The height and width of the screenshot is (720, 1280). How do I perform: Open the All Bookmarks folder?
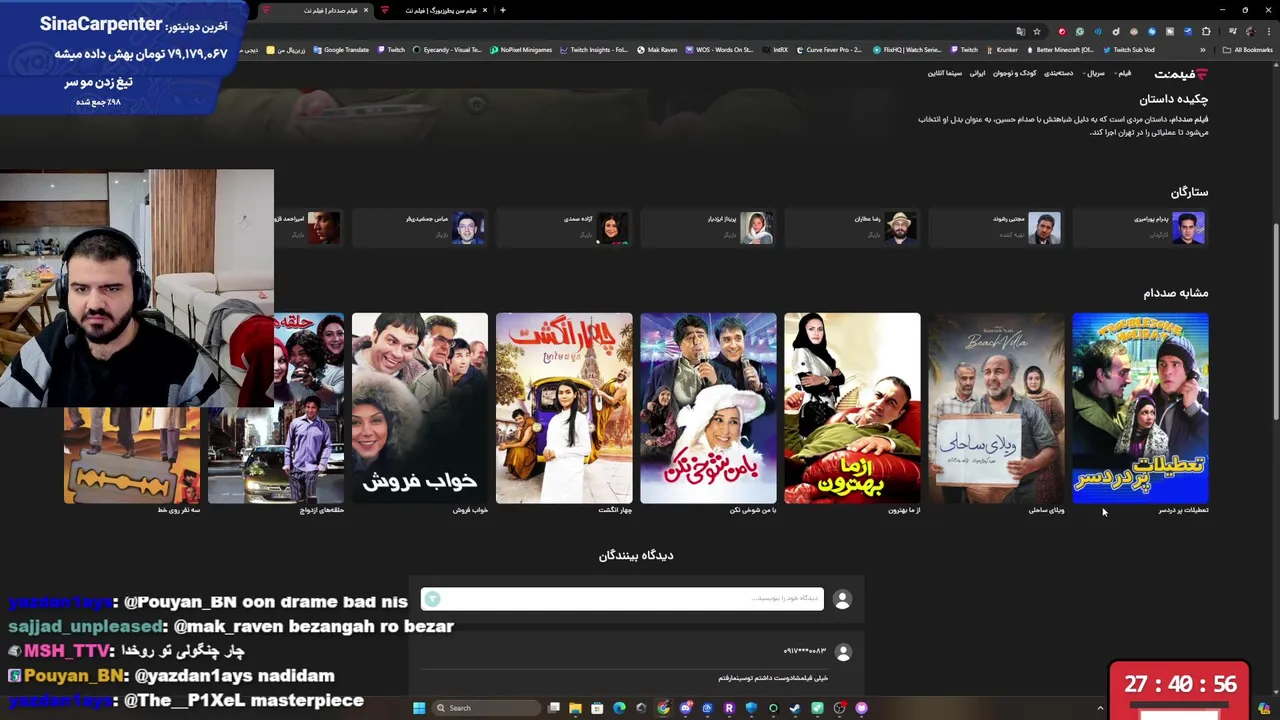coord(1247,50)
